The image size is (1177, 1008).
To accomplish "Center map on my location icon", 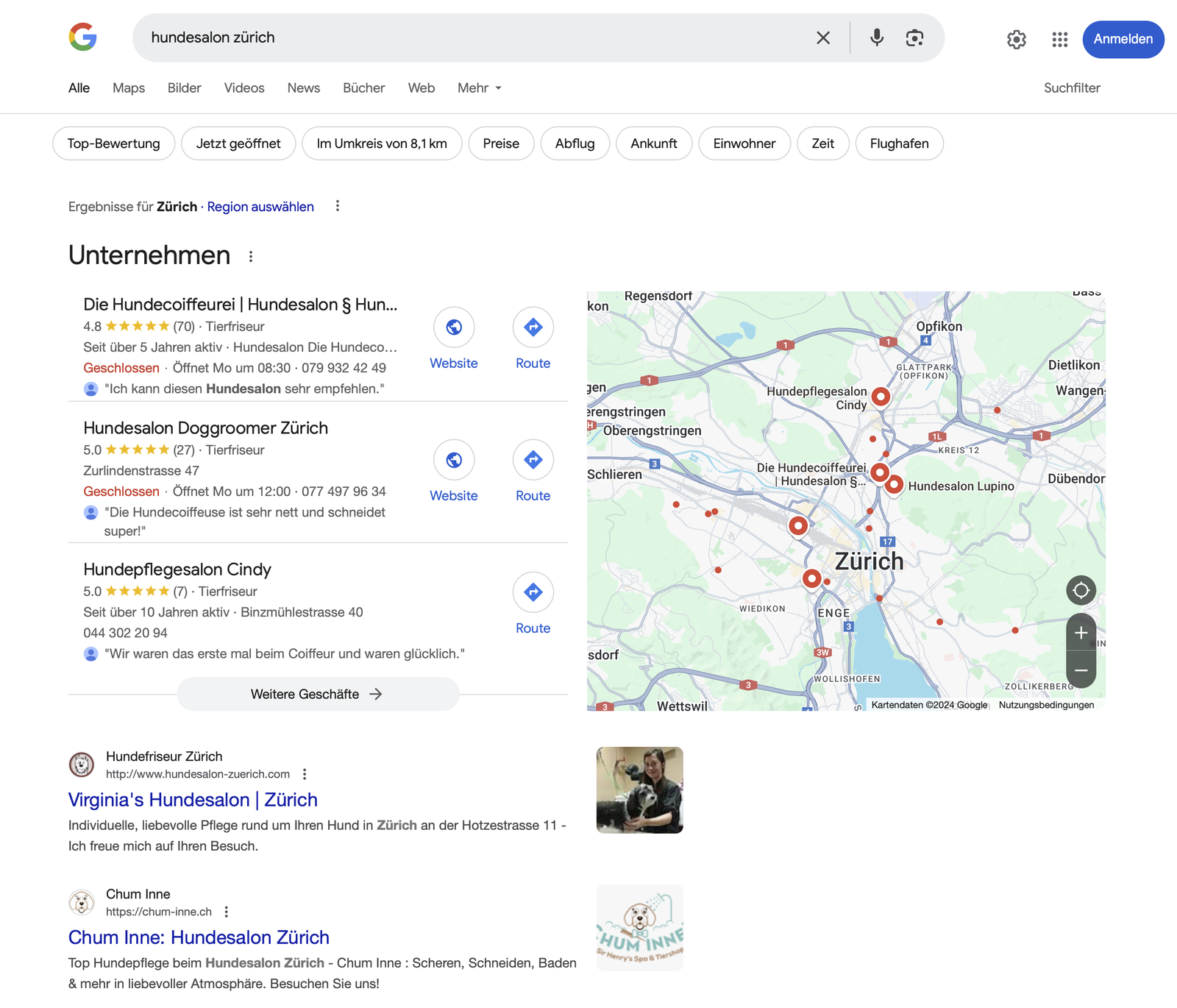I will [x=1081, y=590].
